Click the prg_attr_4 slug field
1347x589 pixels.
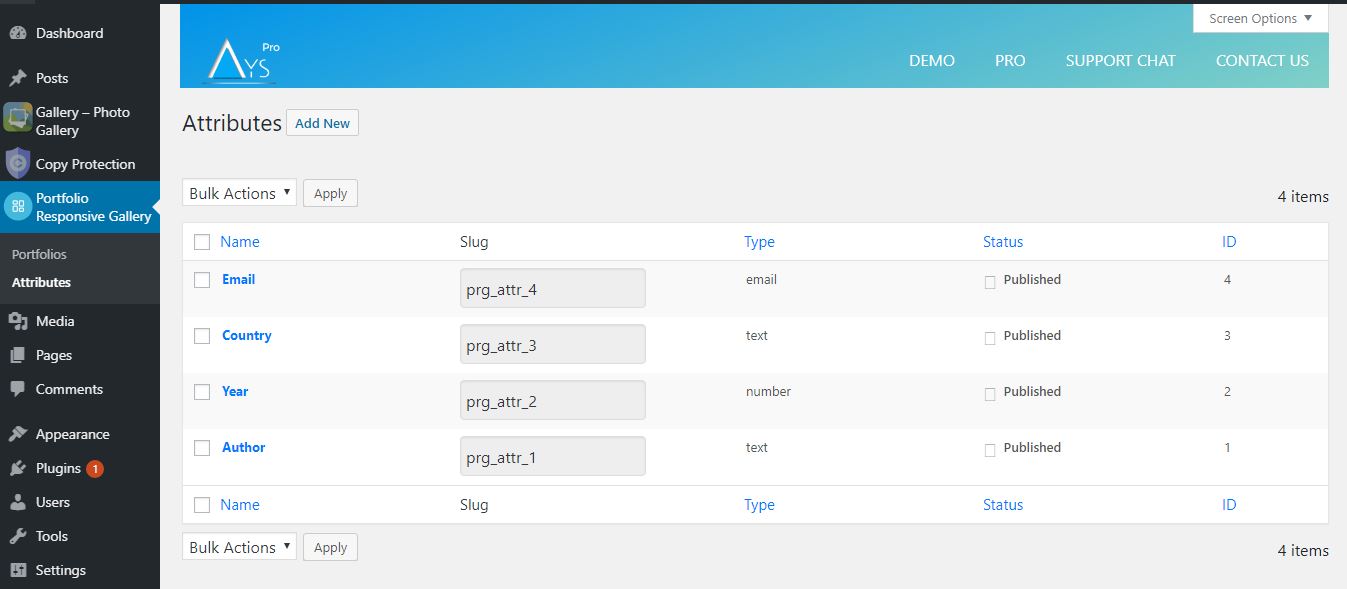(552, 288)
